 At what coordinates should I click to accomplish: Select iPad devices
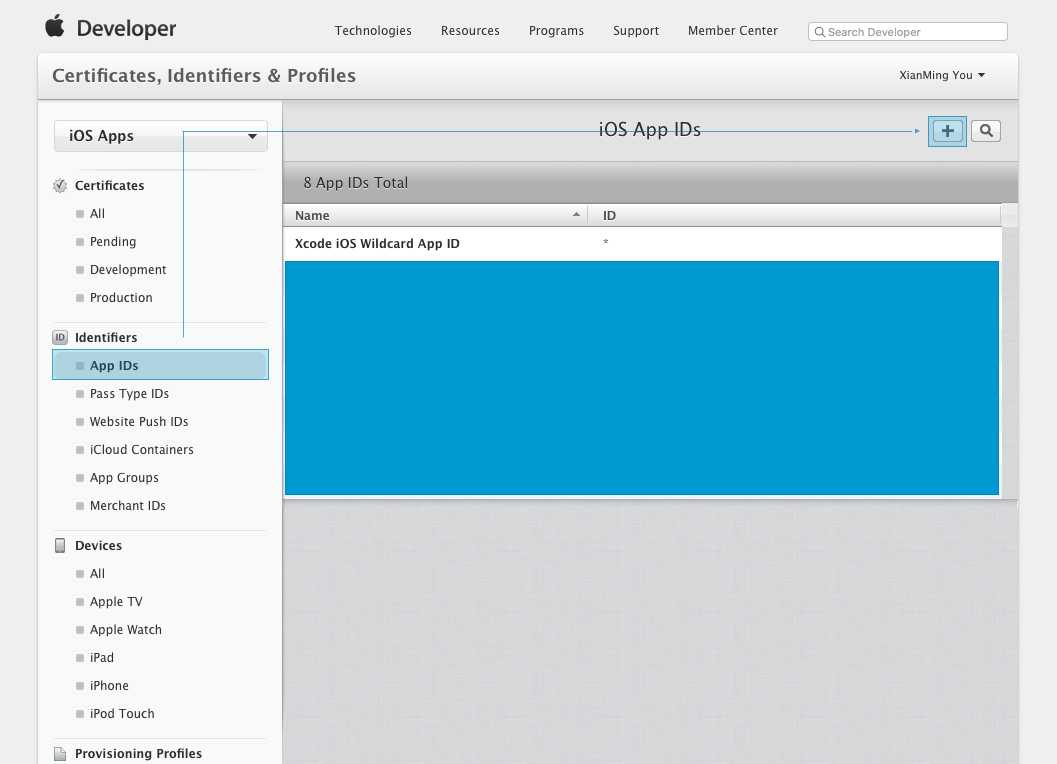(x=101, y=657)
